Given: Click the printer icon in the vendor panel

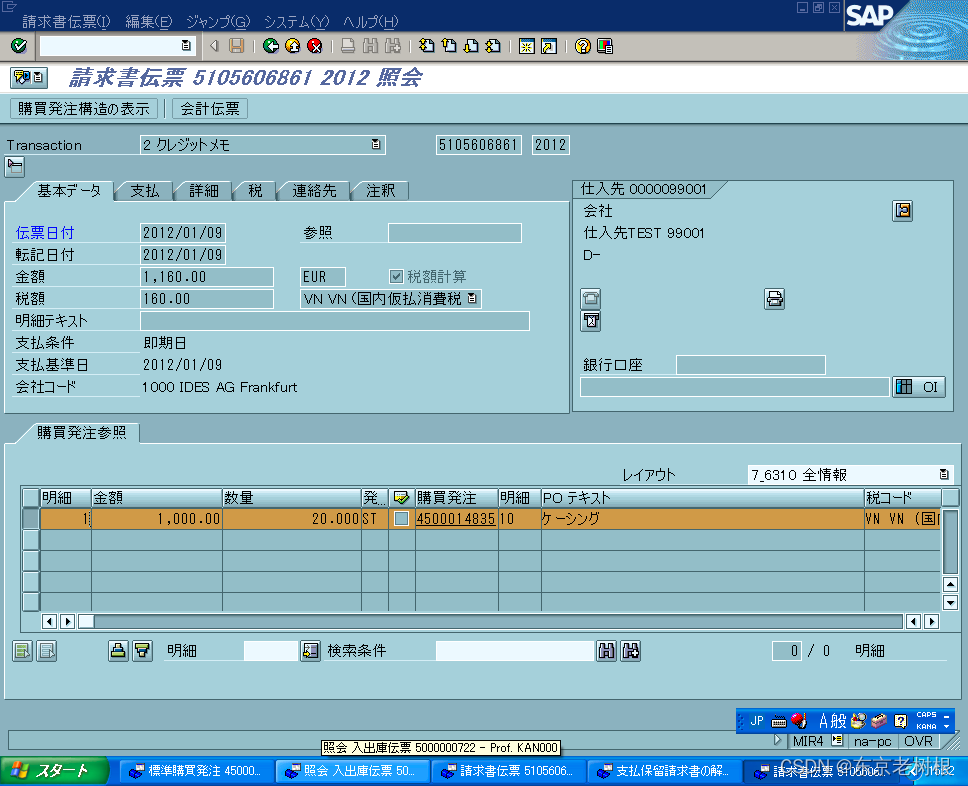Looking at the screenshot, I should click(774, 299).
